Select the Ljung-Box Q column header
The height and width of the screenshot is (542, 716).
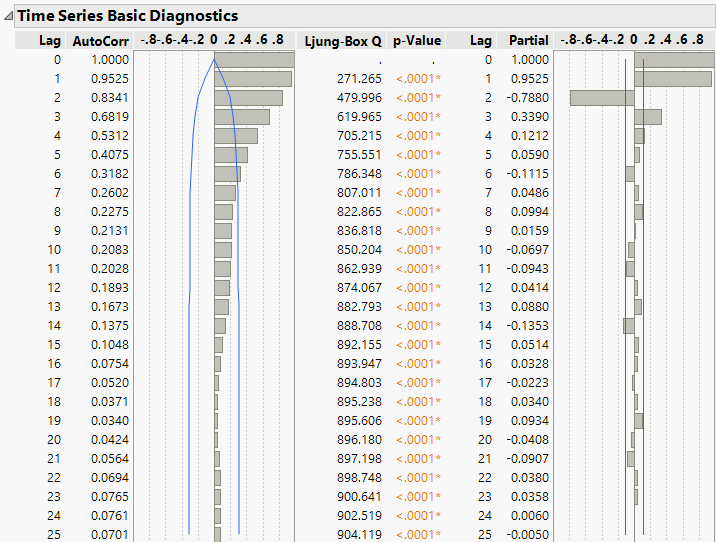343,41
